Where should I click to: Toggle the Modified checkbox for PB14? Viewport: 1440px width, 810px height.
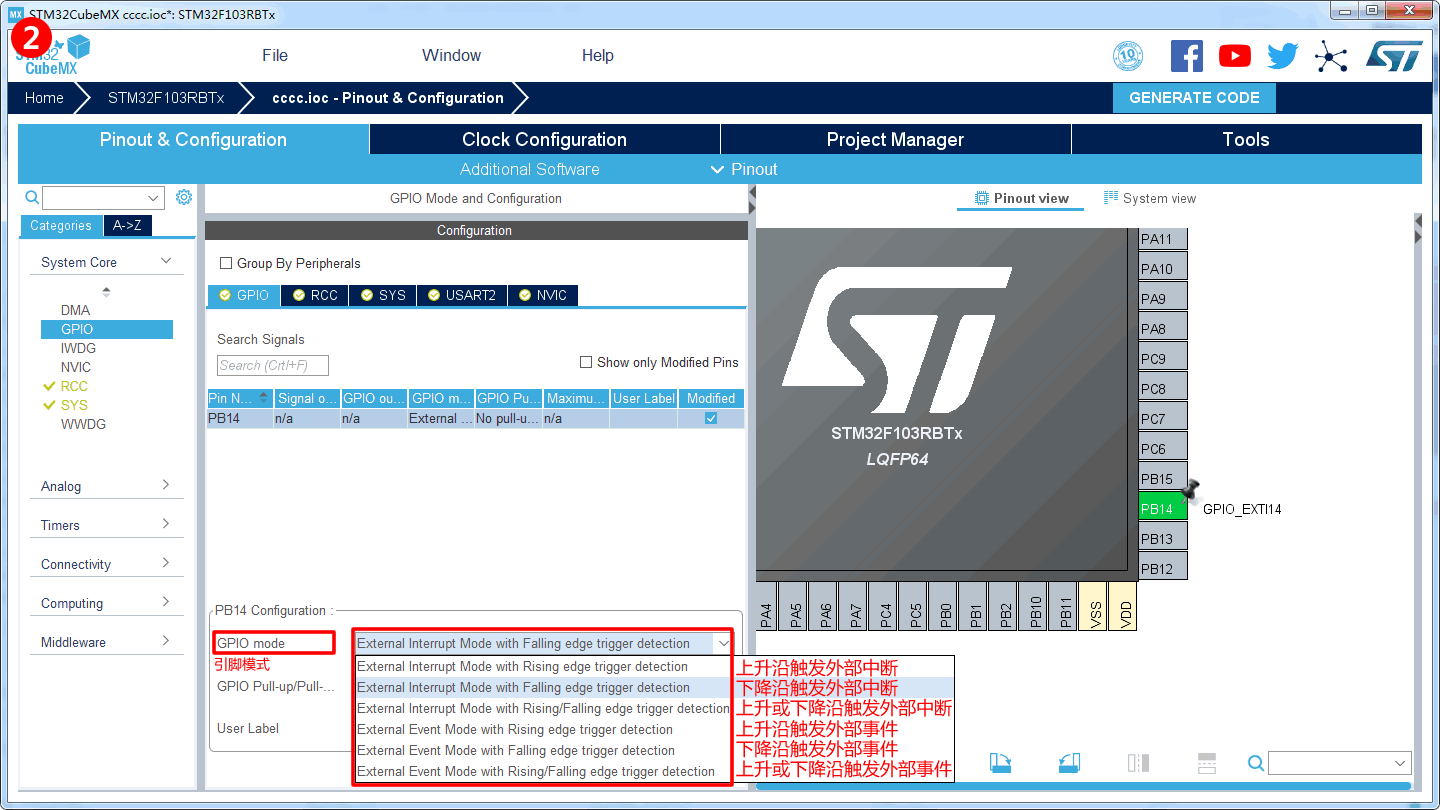point(711,418)
